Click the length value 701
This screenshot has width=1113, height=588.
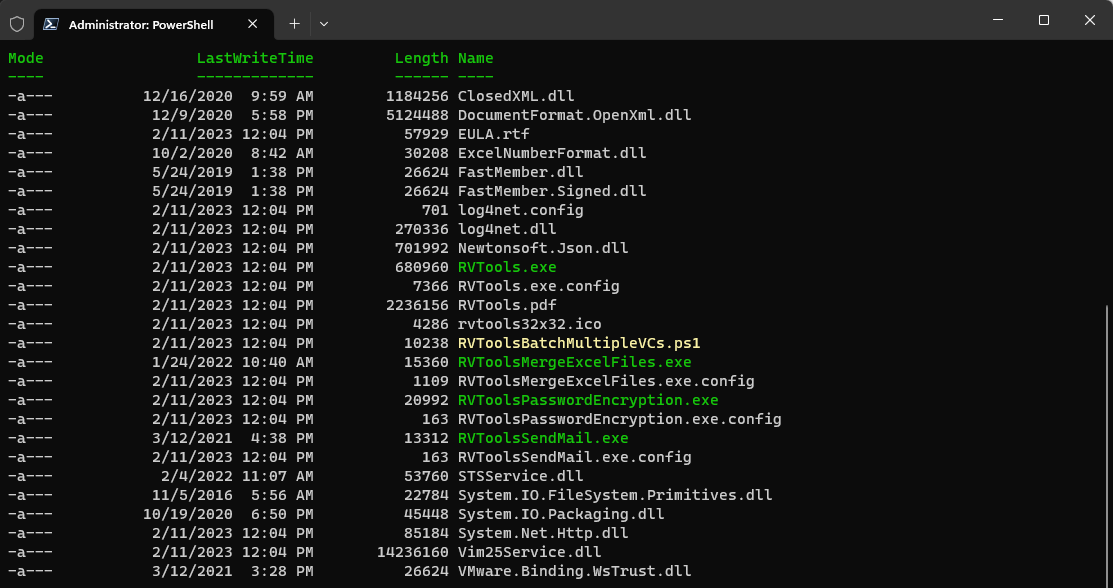point(435,211)
